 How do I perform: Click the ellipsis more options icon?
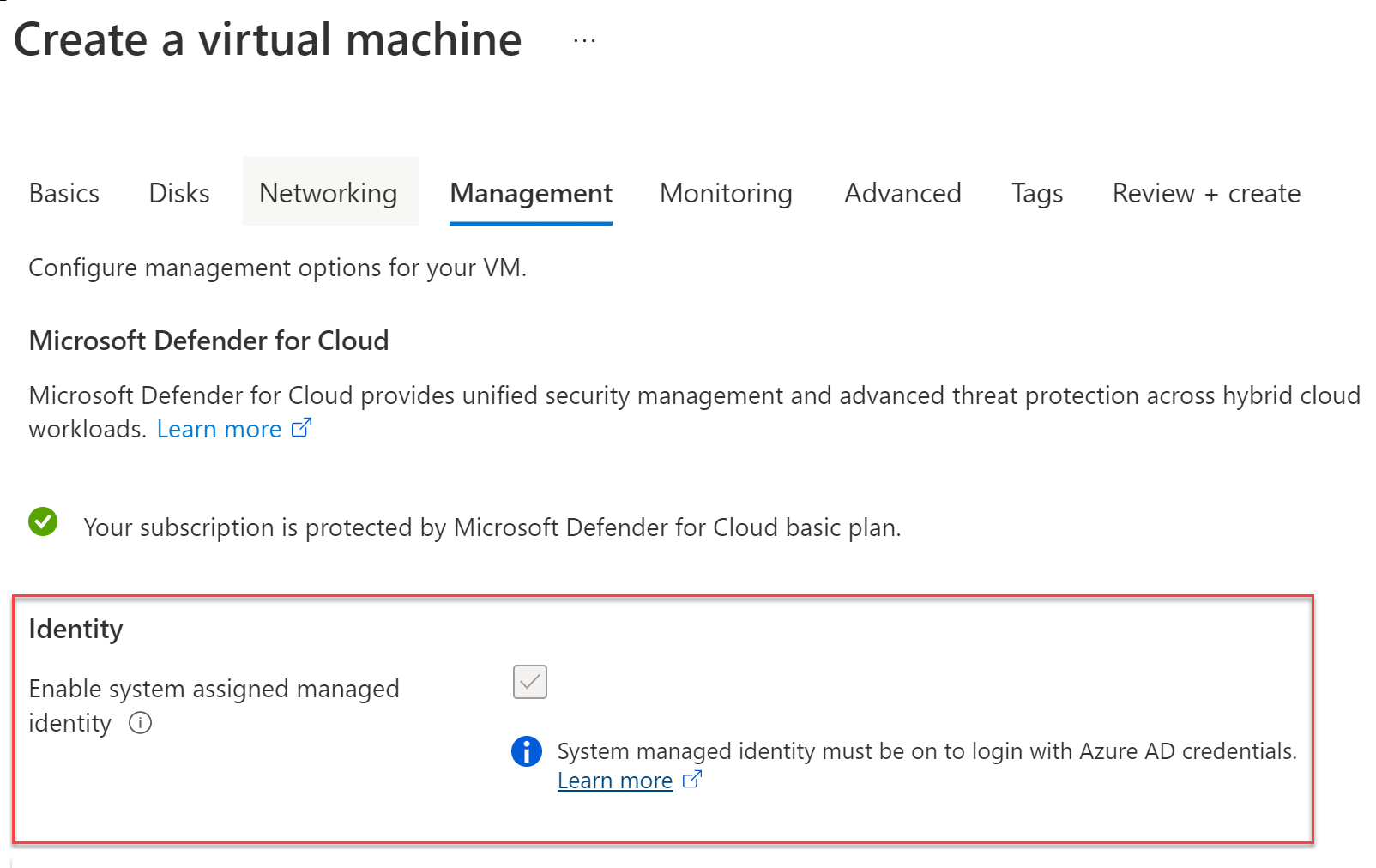584,40
